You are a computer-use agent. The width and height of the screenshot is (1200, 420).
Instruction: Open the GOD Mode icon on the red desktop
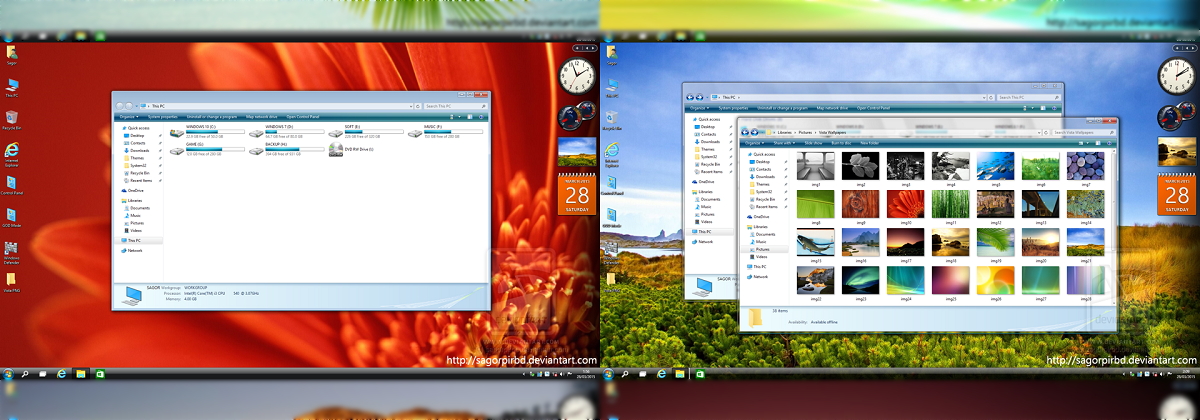(12, 218)
